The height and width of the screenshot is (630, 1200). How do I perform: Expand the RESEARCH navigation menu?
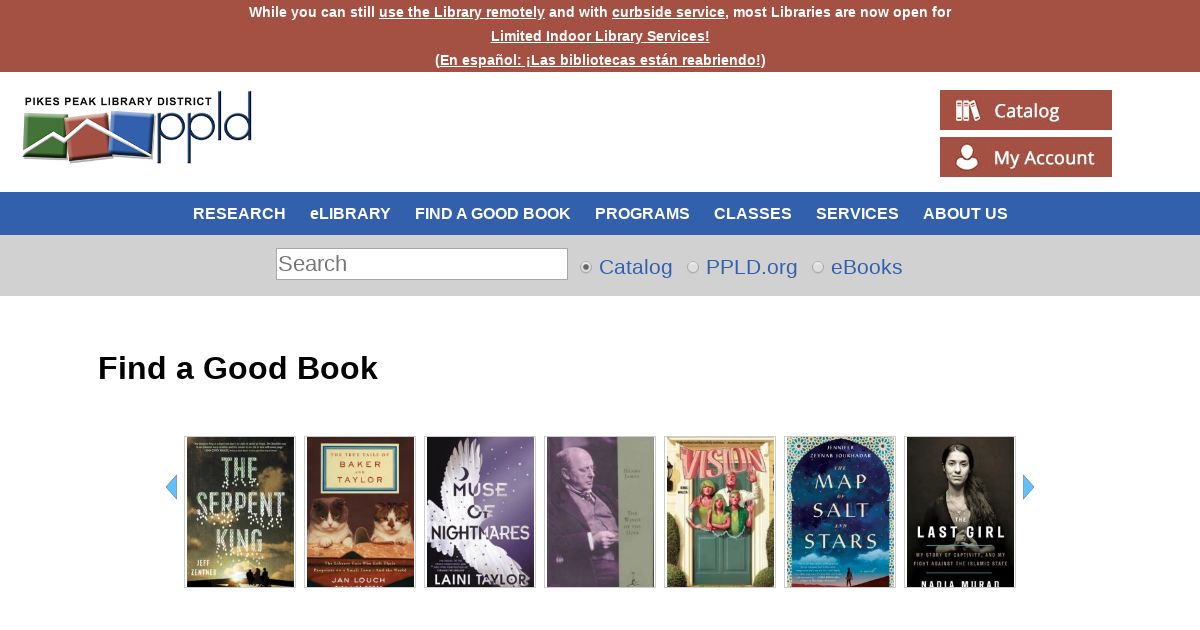[239, 214]
